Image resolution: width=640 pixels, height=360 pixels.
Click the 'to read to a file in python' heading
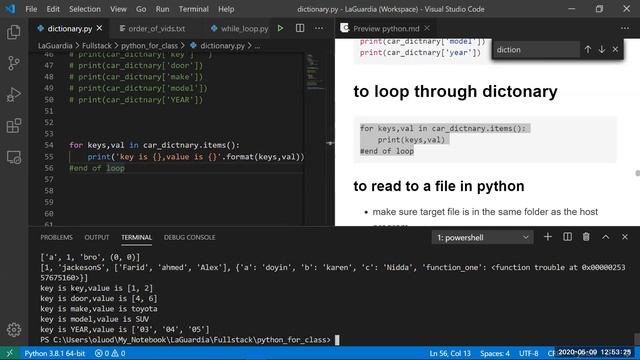pos(439,186)
